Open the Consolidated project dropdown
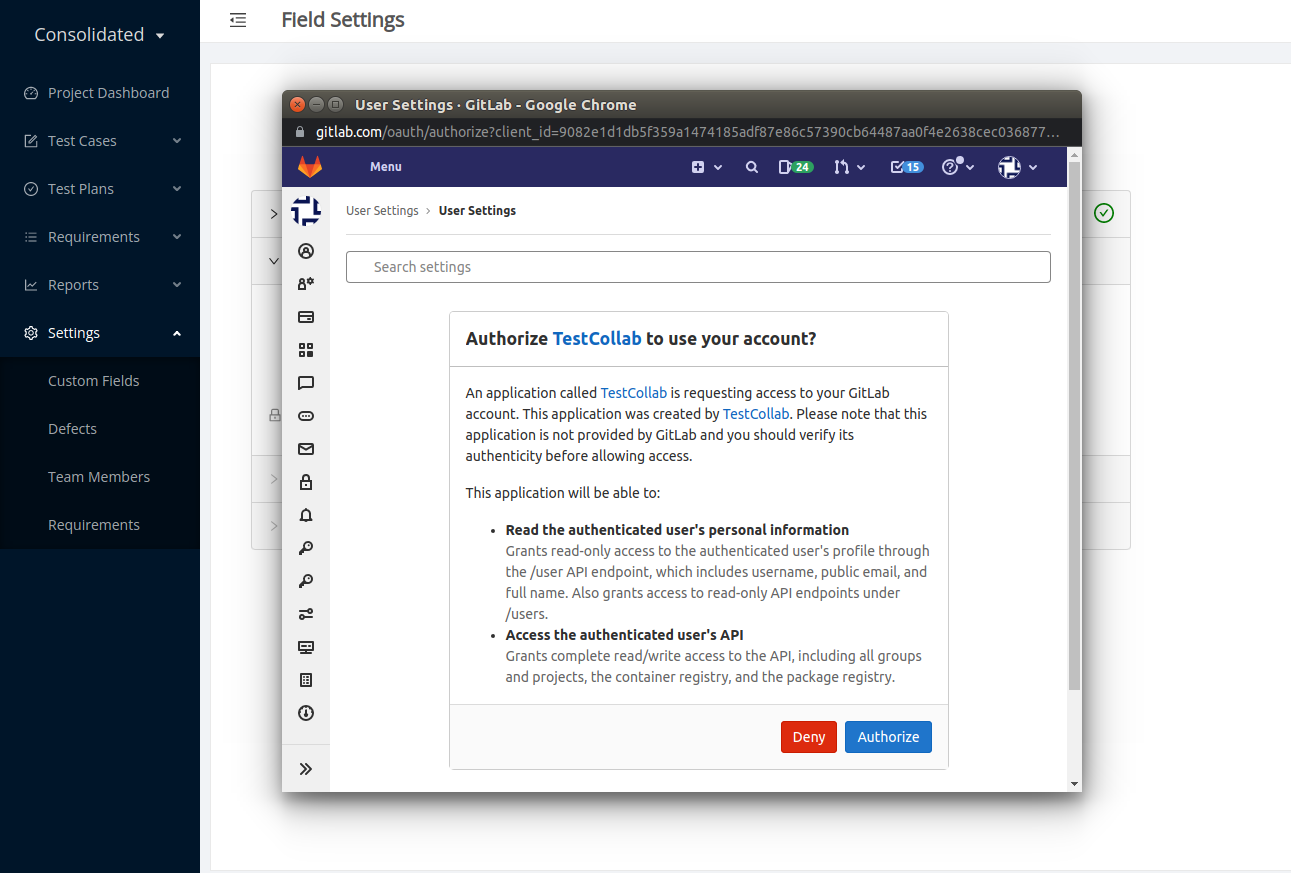 coord(100,35)
